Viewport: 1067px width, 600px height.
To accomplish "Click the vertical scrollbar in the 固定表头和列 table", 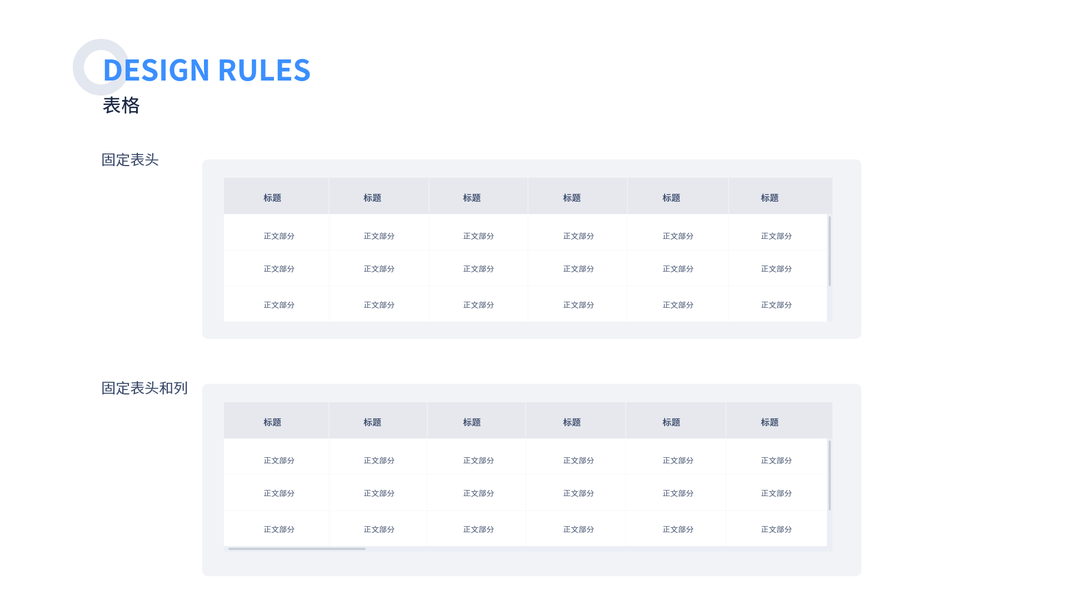I will coord(829,475).
